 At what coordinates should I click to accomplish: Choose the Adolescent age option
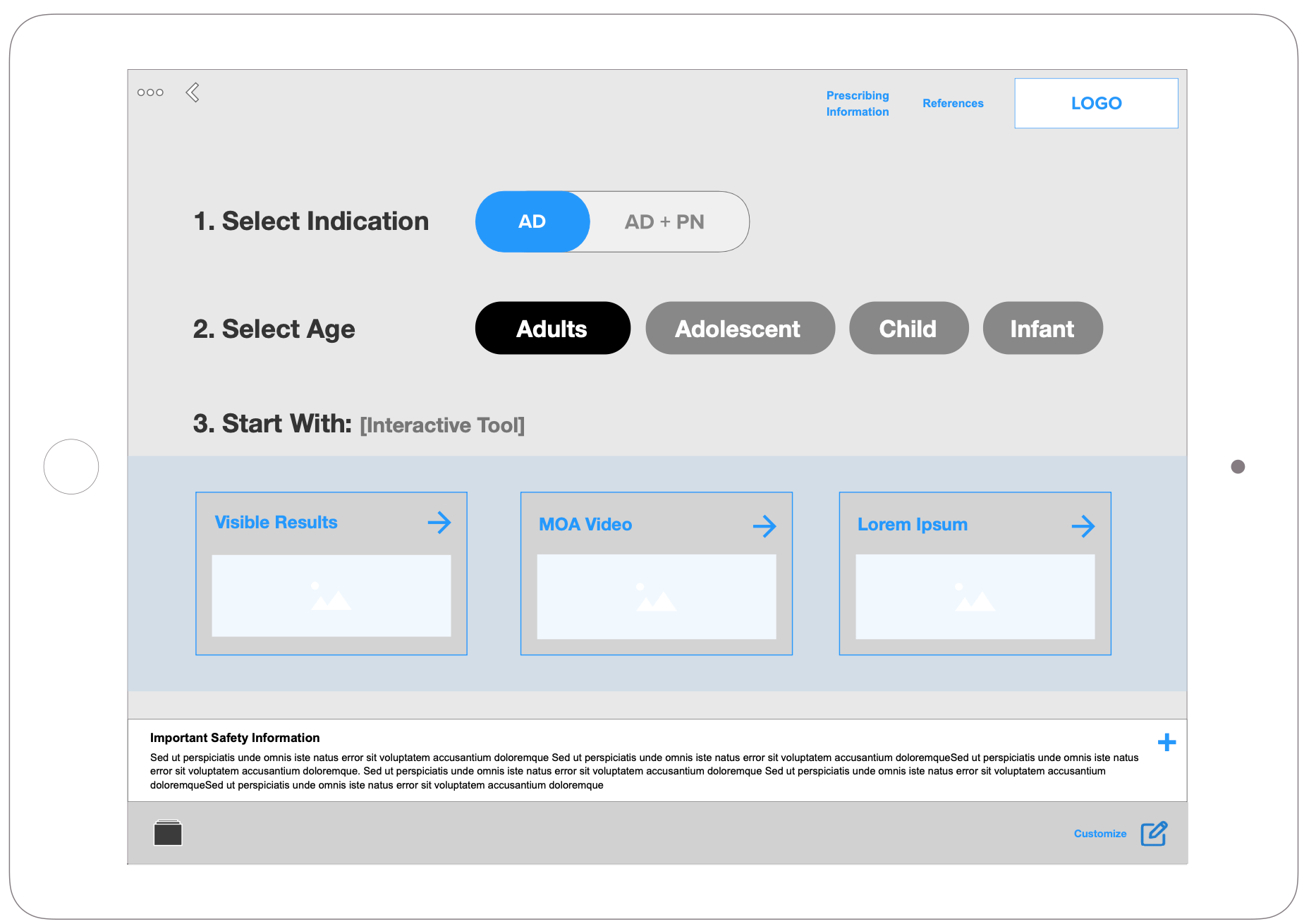pos(739,329)
